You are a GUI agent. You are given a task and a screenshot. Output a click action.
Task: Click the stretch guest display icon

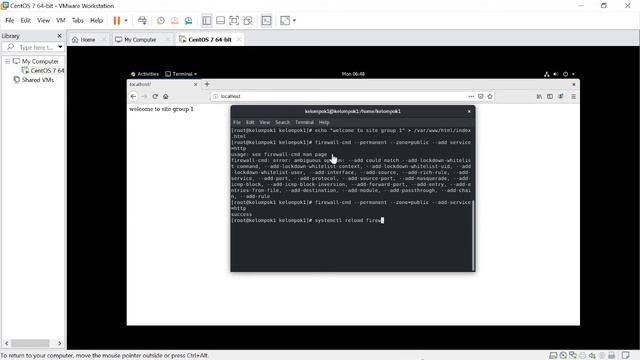(x=285, y=20)
